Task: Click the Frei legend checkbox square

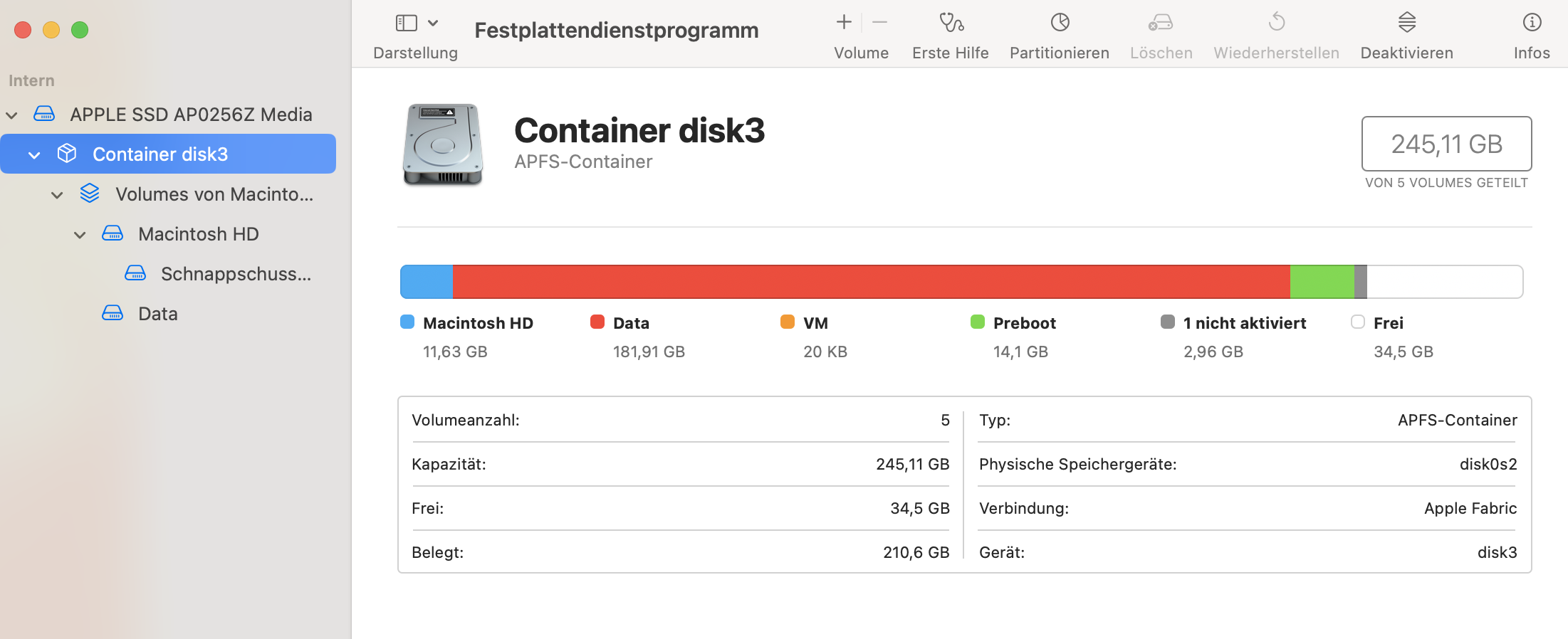Action: pos(1358,322)
